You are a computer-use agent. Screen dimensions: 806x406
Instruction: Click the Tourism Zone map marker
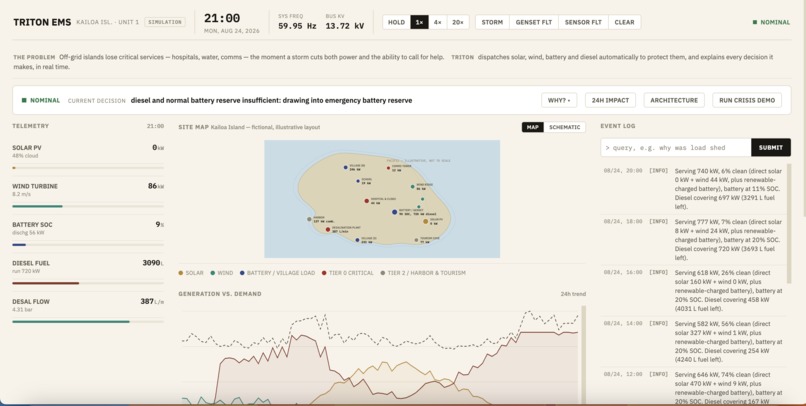(x=416, y=240)
